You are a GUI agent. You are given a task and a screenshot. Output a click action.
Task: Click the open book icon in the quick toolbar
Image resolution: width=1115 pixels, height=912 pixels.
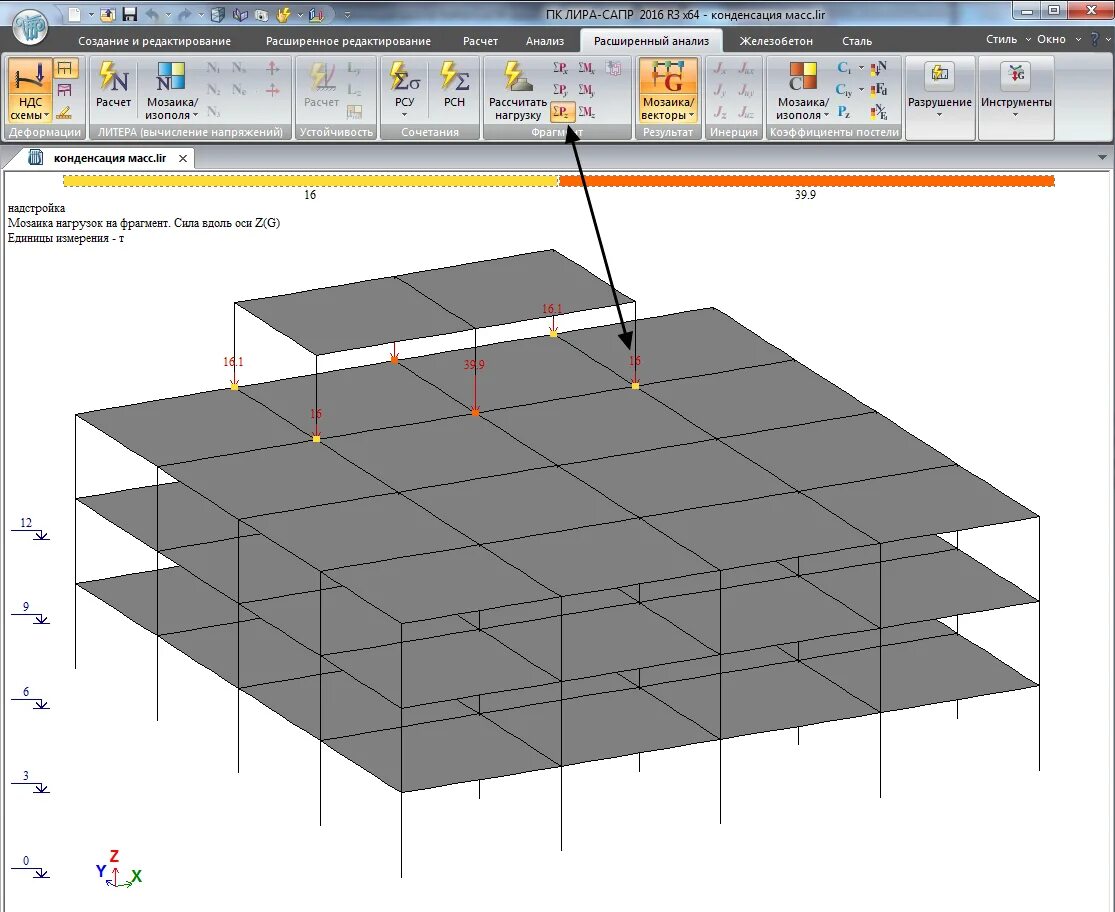[240, 14]
